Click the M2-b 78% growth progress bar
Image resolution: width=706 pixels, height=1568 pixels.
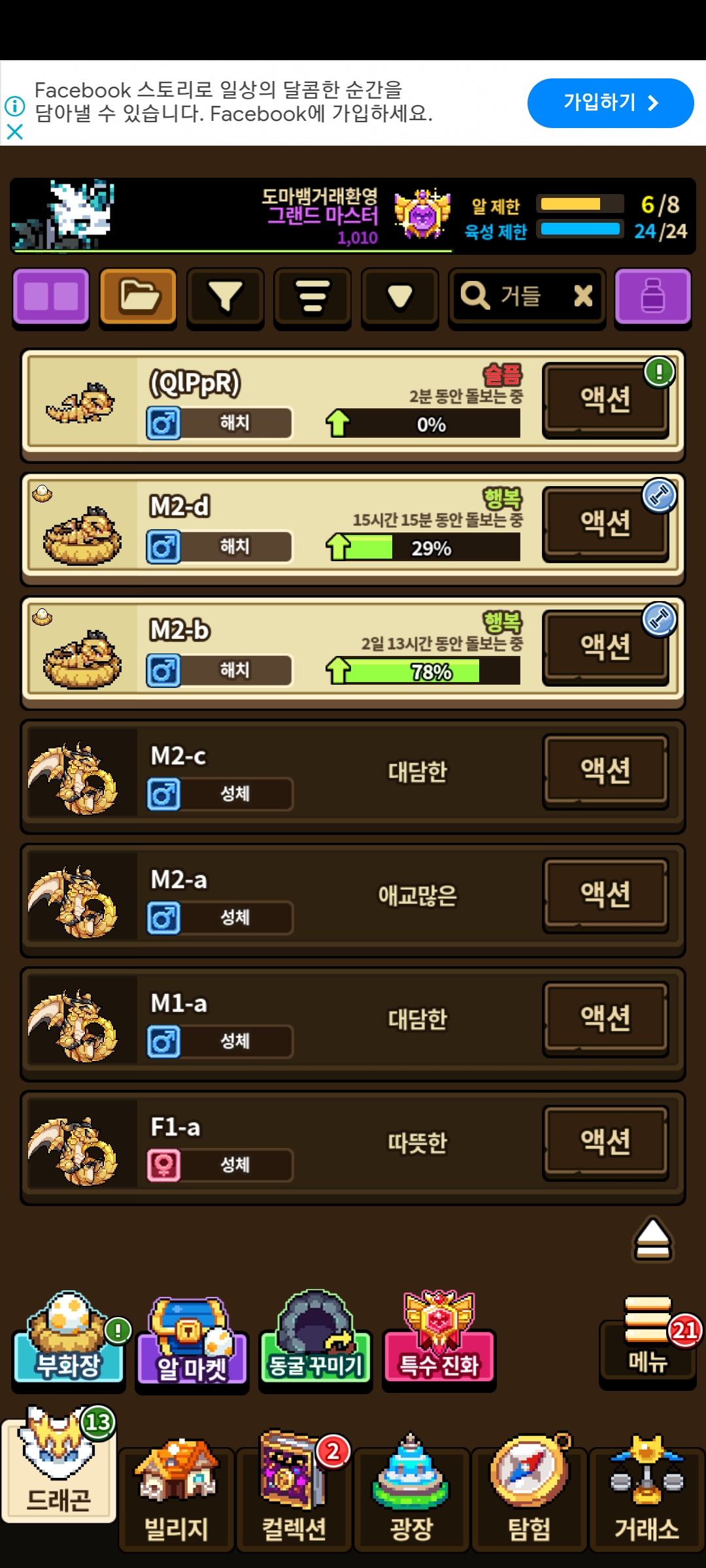[431, 671]
